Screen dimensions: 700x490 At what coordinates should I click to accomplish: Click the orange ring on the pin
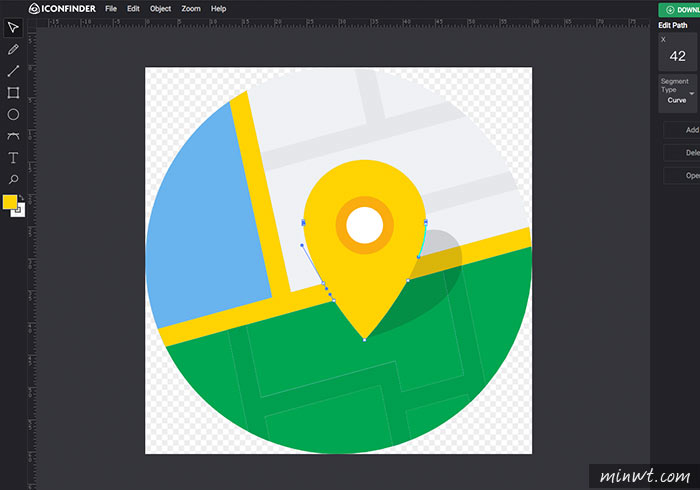click(342, 225)
